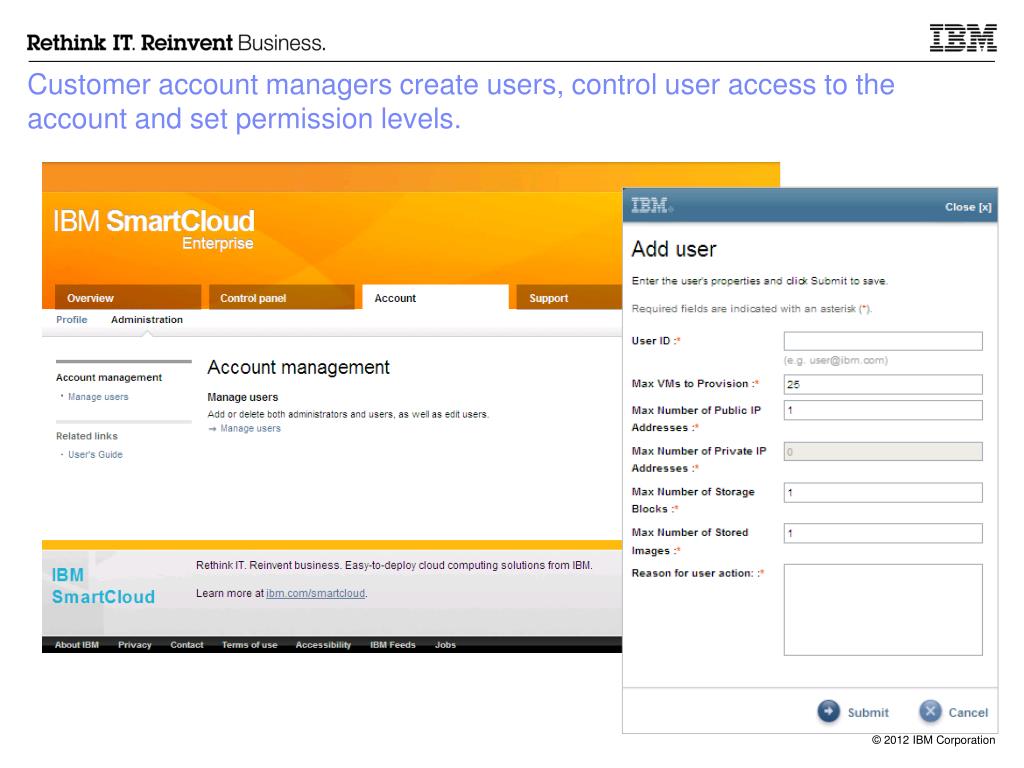
Task: Click Manage users in left sidebar
Action: [98, 397]
